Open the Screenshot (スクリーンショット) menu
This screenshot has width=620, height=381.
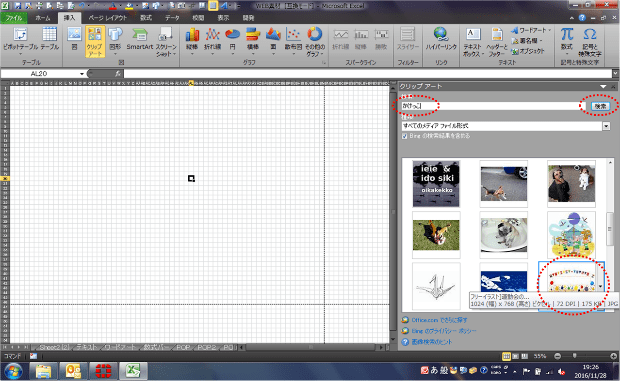click(x=166, y=41)
